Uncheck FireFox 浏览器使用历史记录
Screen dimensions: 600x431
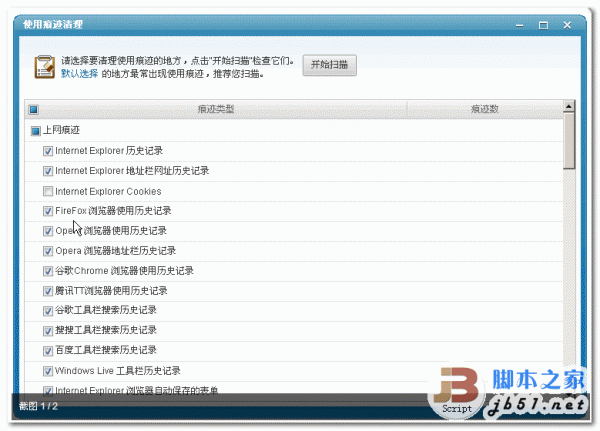pyautogui.click(x=48, y=211)
